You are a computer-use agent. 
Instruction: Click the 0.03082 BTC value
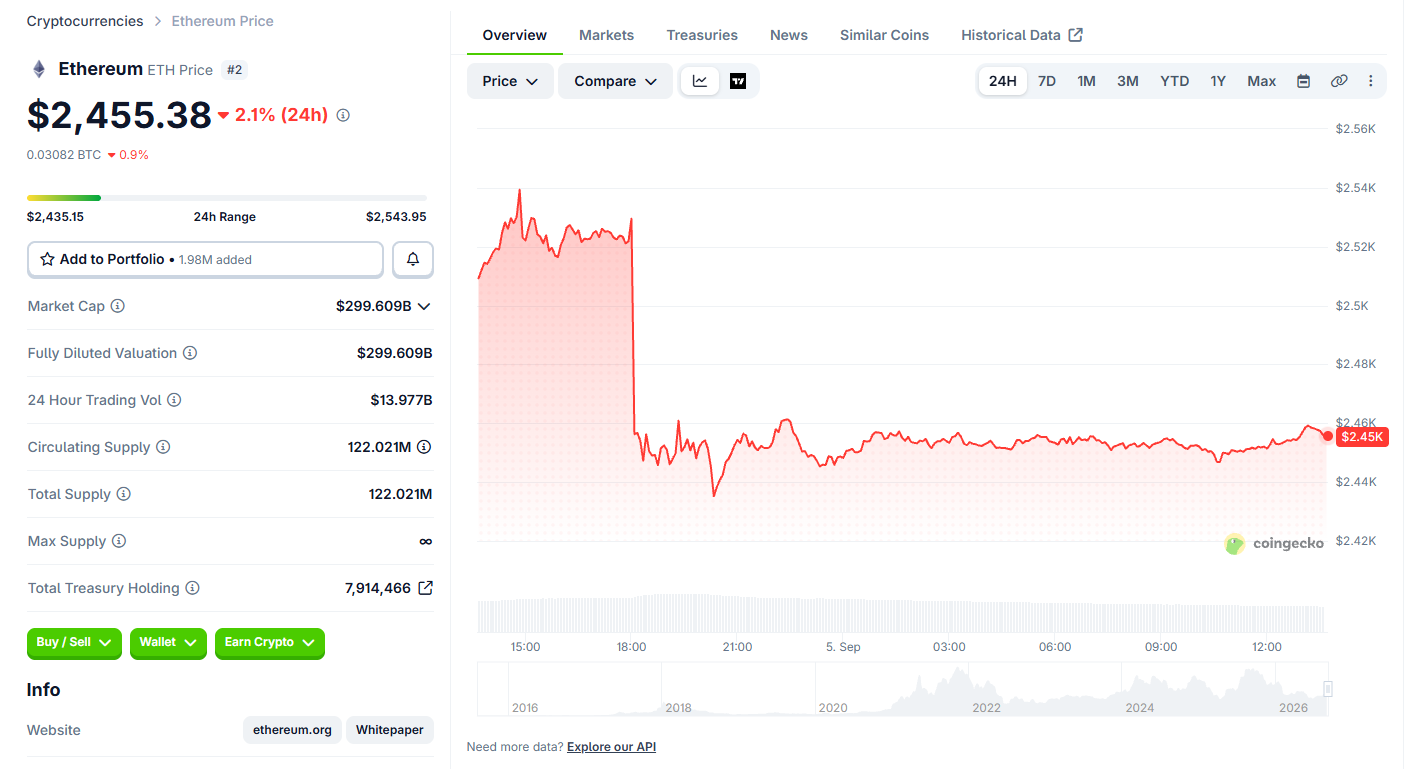(64, 155)
